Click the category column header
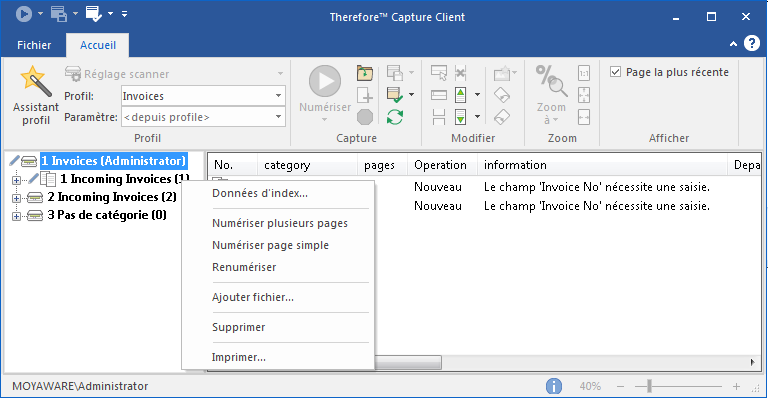Viewport: 768px width, 399px height. [307, 165]
